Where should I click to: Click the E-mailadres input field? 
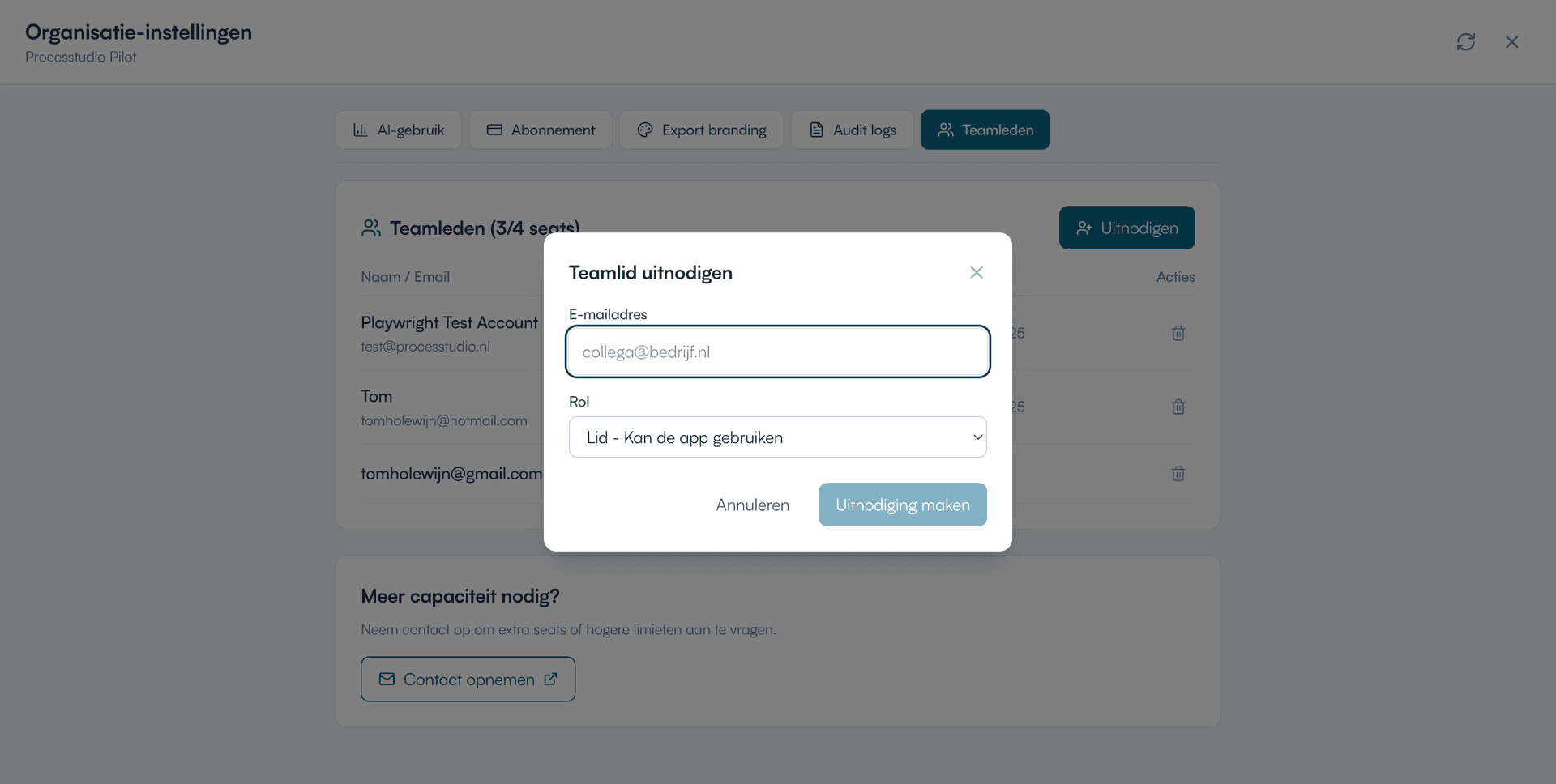tap(777, 352)
